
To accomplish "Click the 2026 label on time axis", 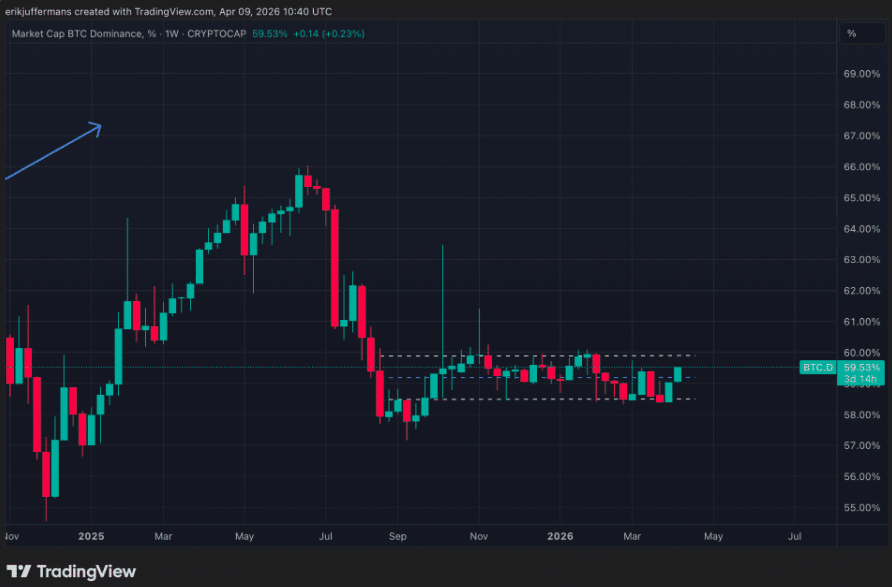I will [x=560, y=536].
